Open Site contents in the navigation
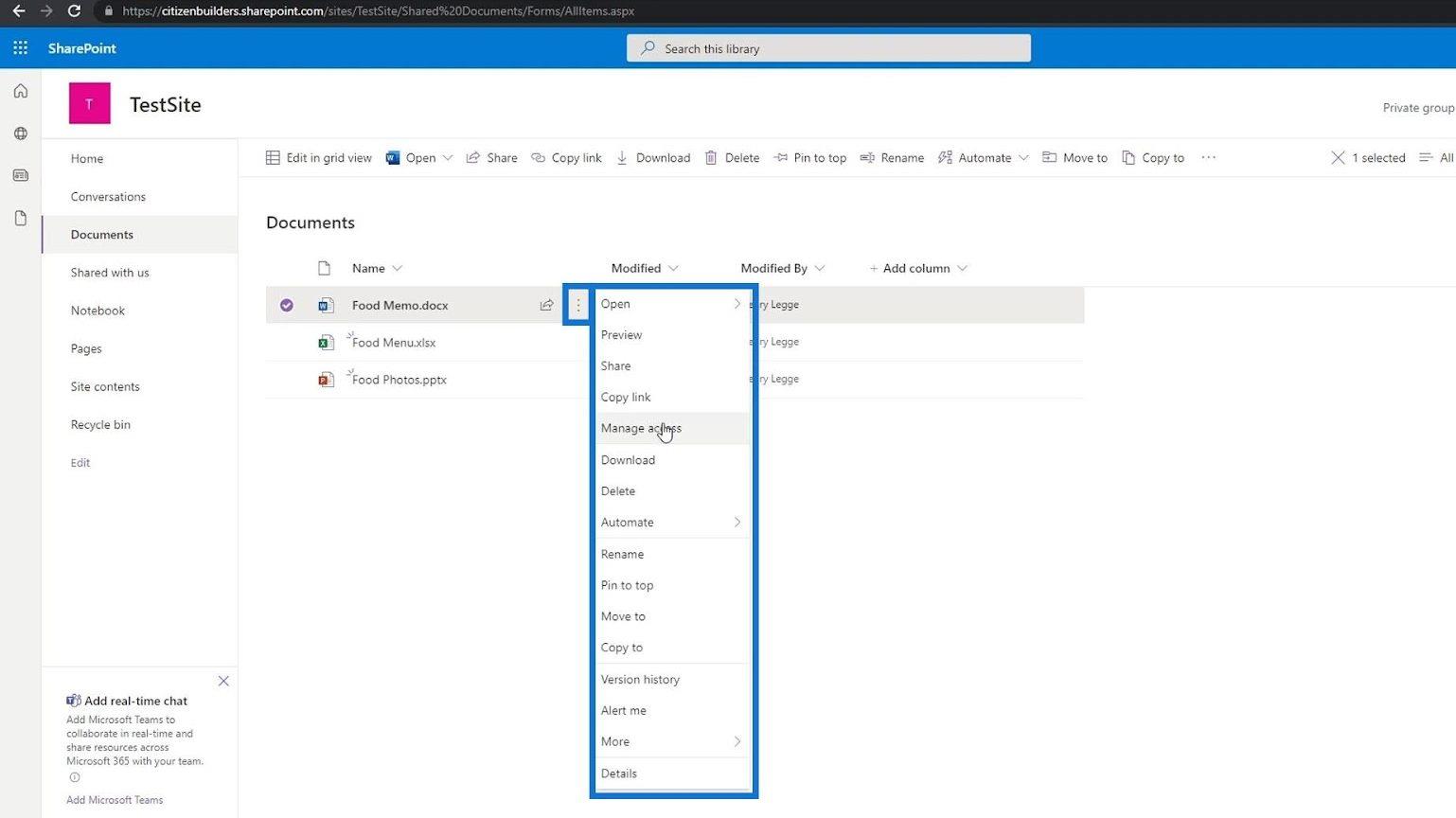This screenshot has width=1456, height=818. [x=105, y=386]
